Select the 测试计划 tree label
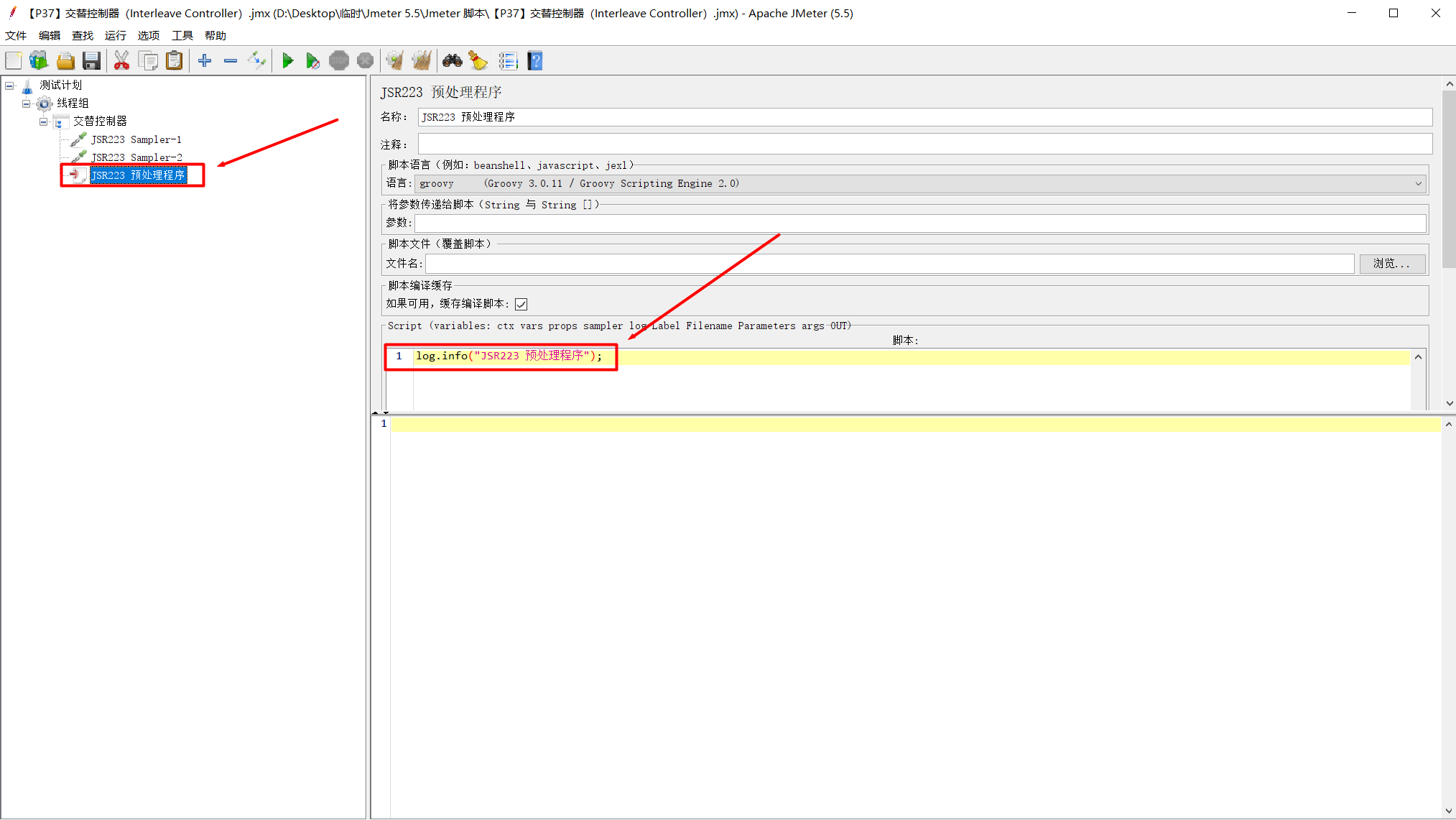 pos(61,86)
